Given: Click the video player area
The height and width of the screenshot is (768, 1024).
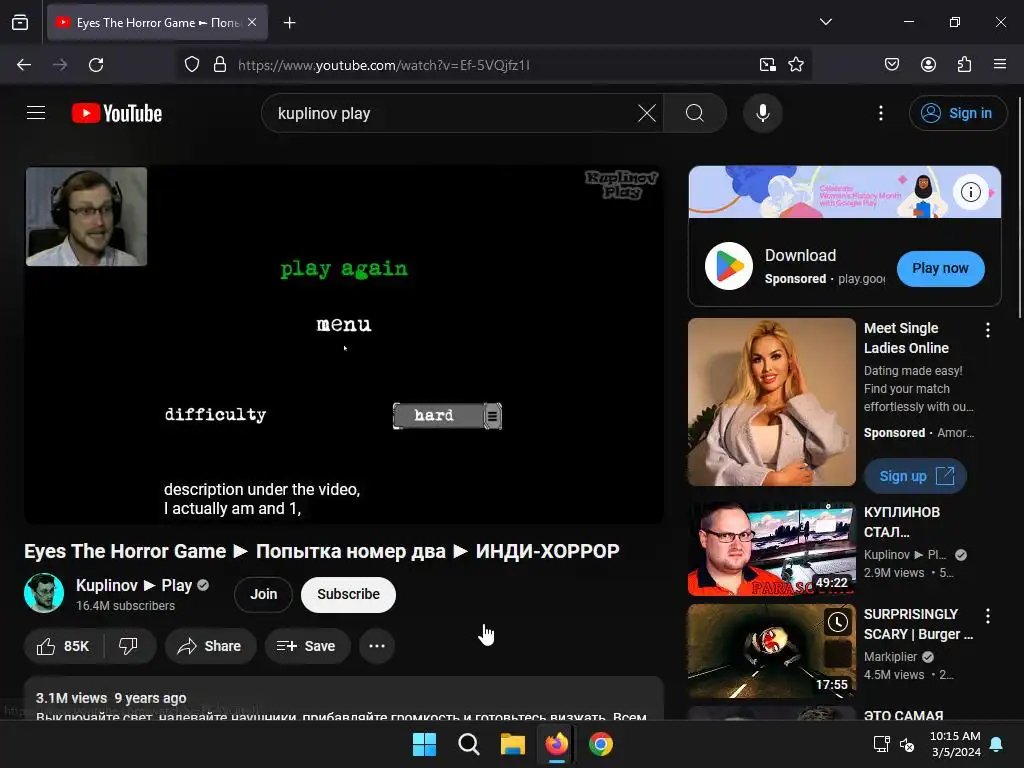Looking at the screenshot, I should point(344,344).
